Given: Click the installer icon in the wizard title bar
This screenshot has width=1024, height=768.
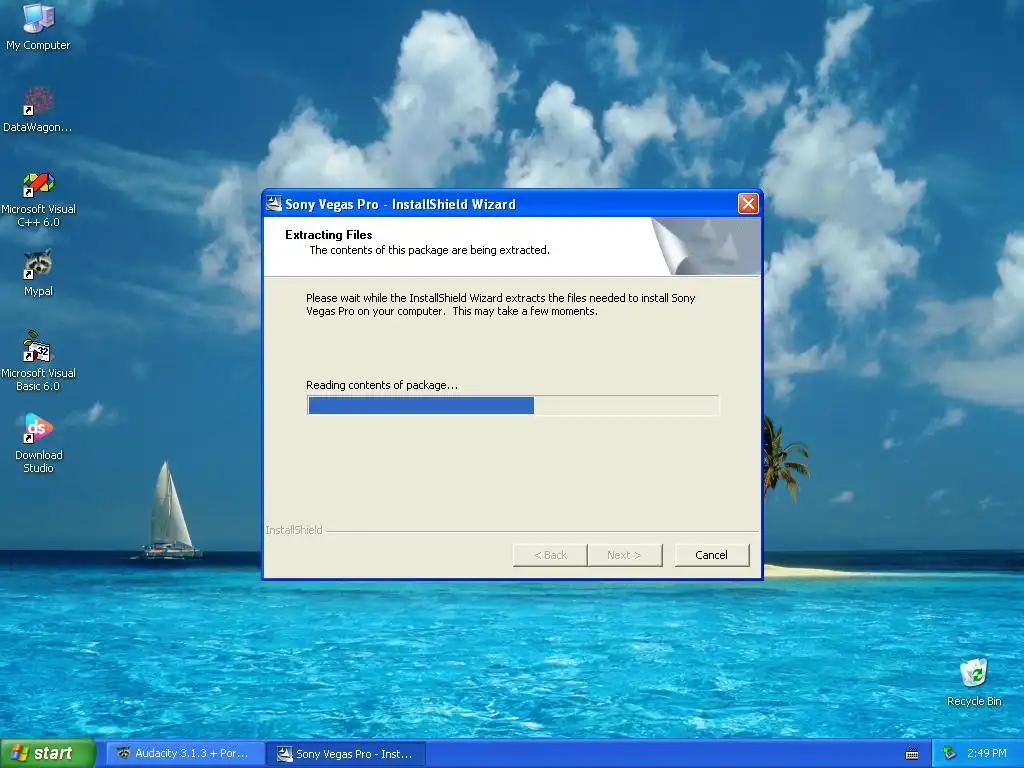Looking at the screenshot, I should (x=274, y=204).
